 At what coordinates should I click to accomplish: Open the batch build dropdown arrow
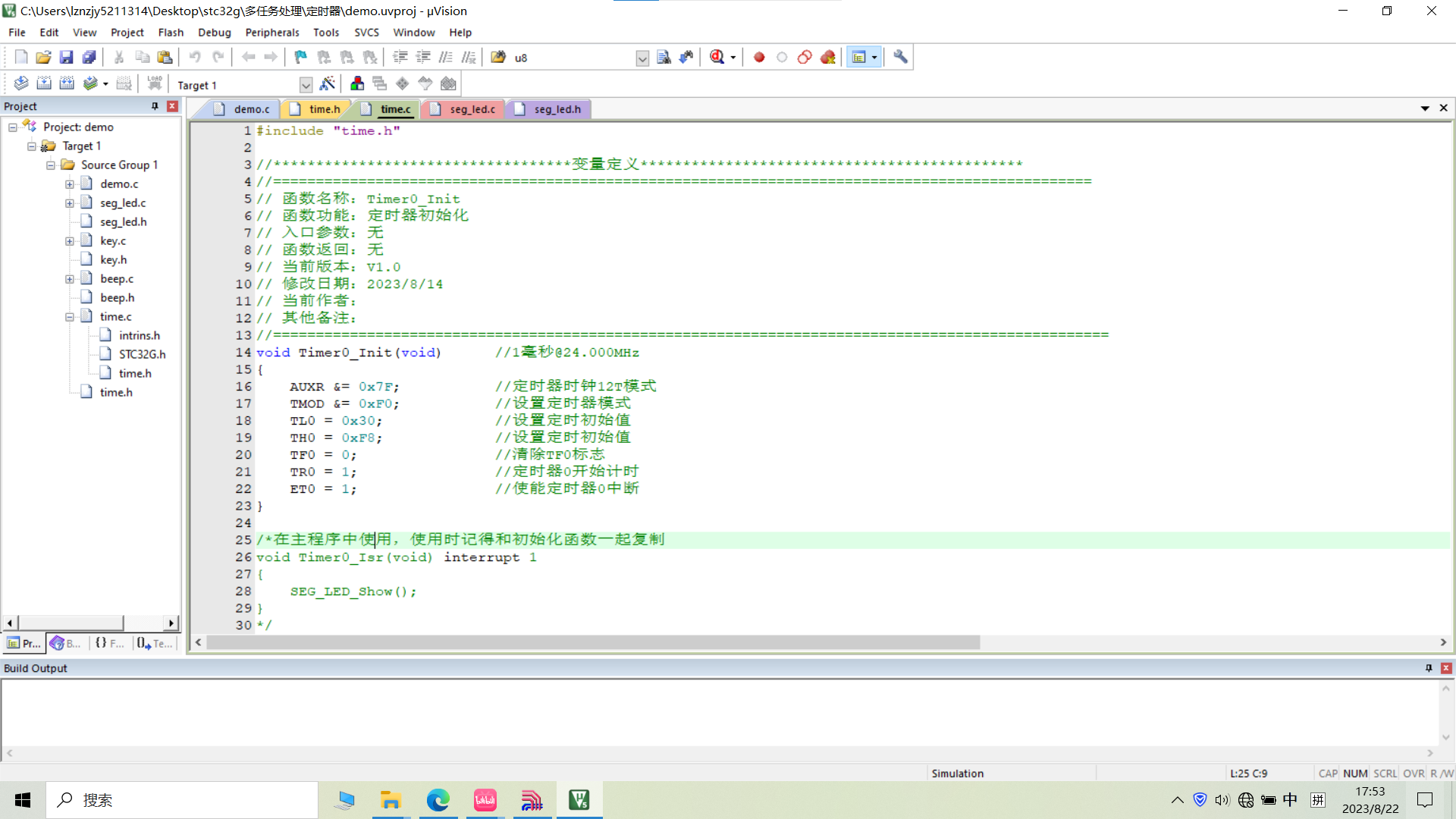point(105,84)
